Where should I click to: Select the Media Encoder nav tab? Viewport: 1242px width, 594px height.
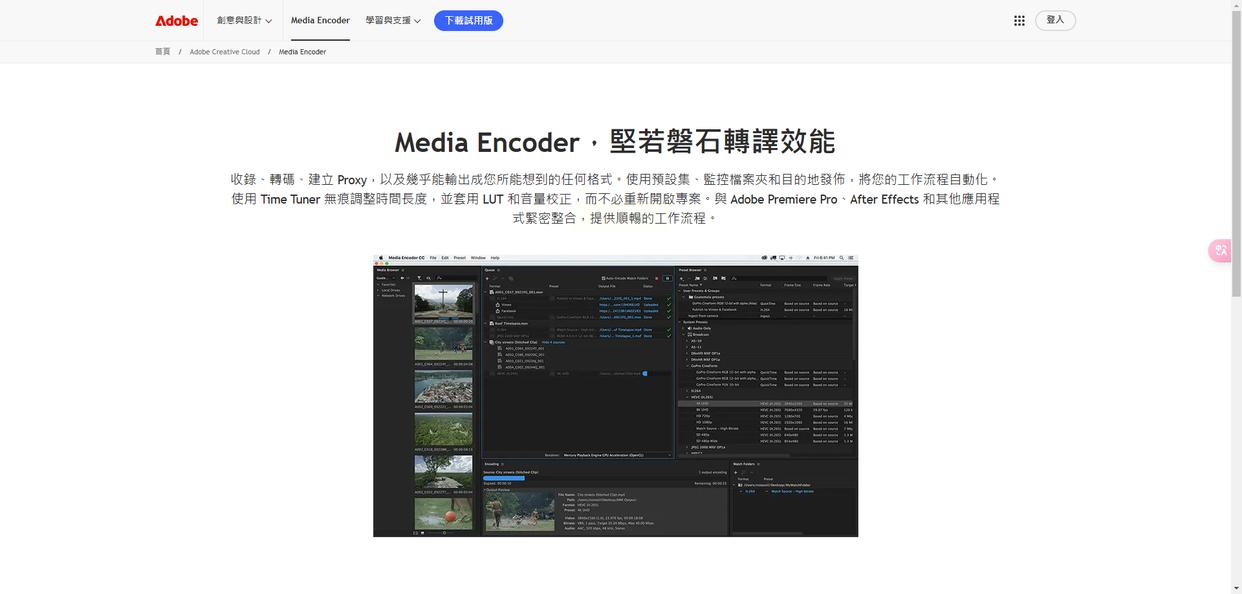(x=320, y=20)
